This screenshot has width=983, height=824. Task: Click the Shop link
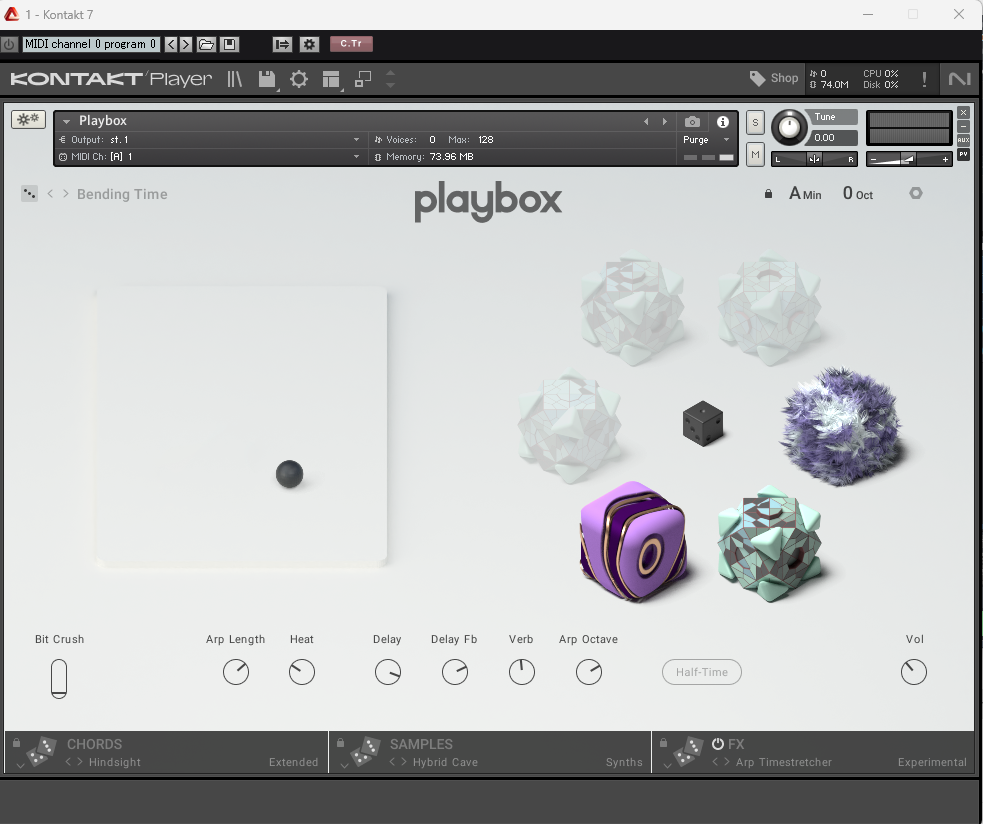click(x=784, y=78)
